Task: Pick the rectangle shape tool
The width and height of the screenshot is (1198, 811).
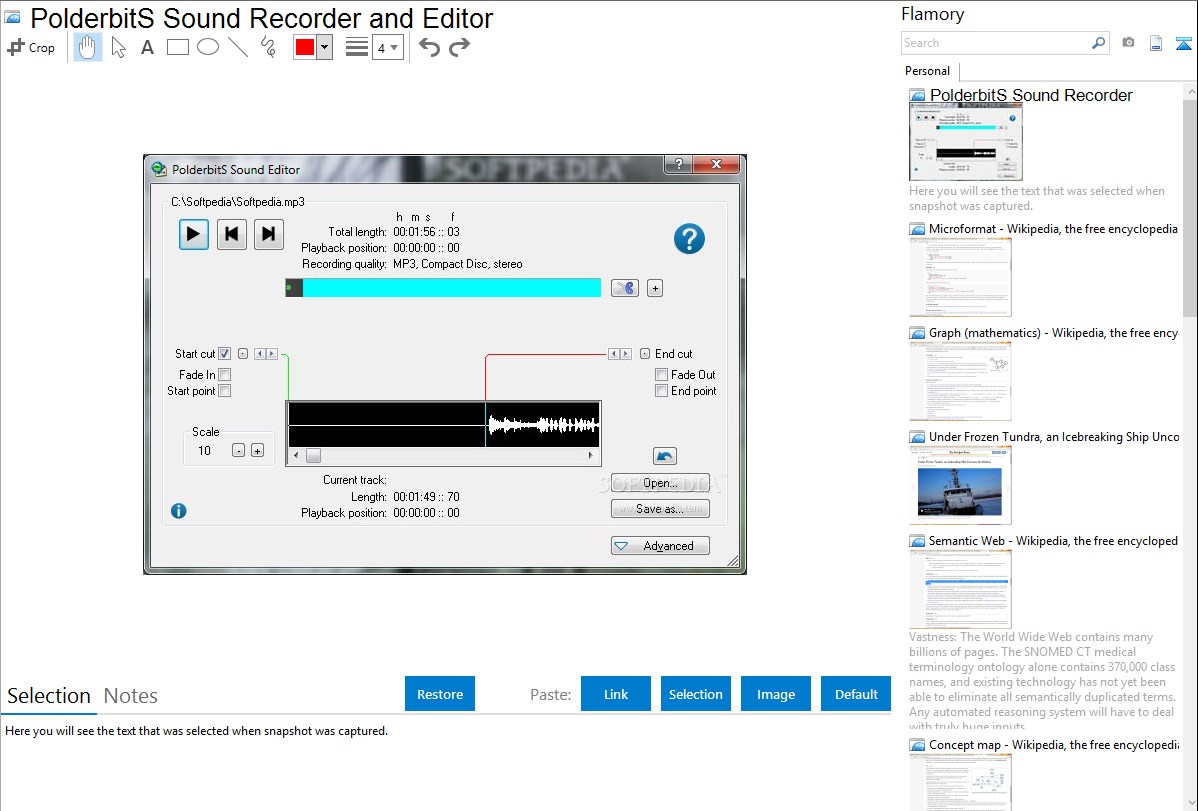Action: [177, 47]
